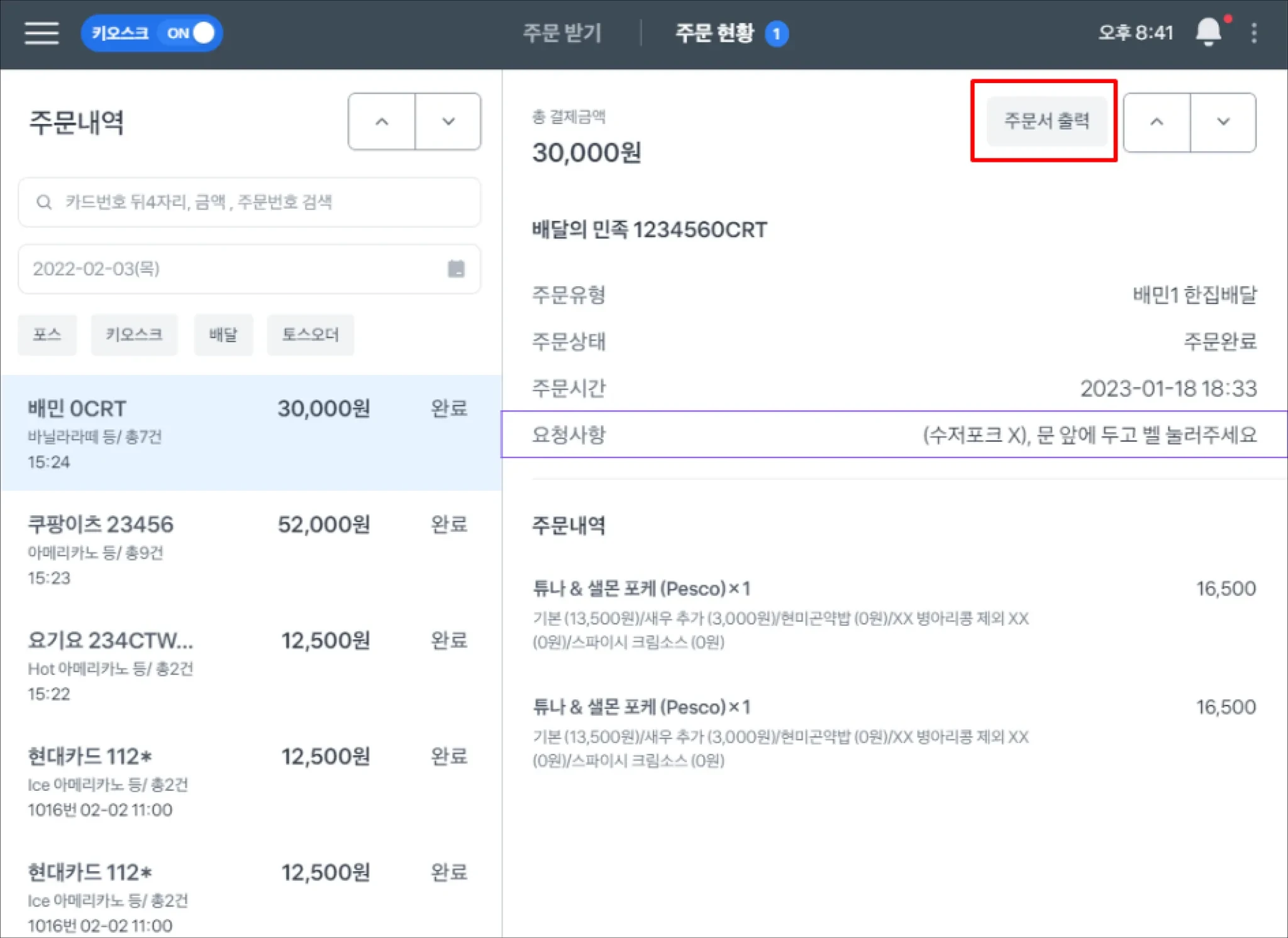
Task: Go to previous order in 주문내역 list
Action: (382, 121)
